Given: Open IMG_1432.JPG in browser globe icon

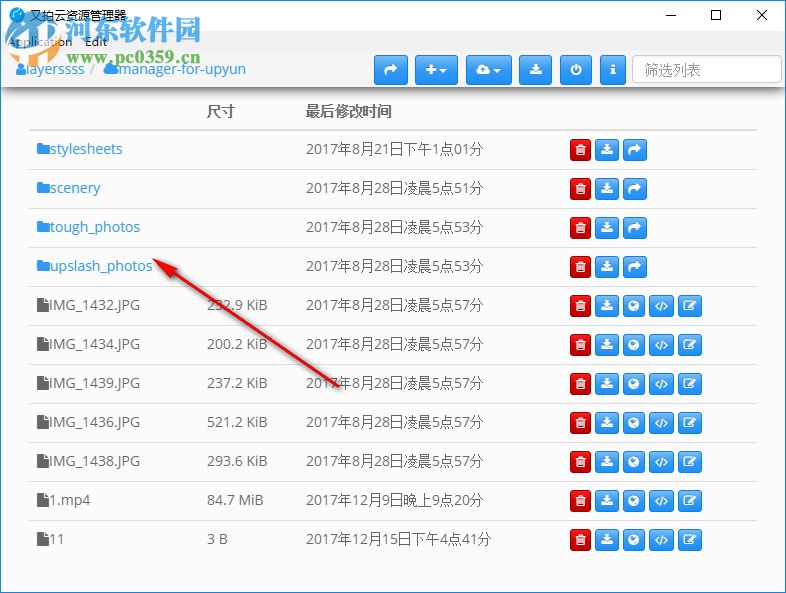Looking at the screenshot, I should 634,306.
